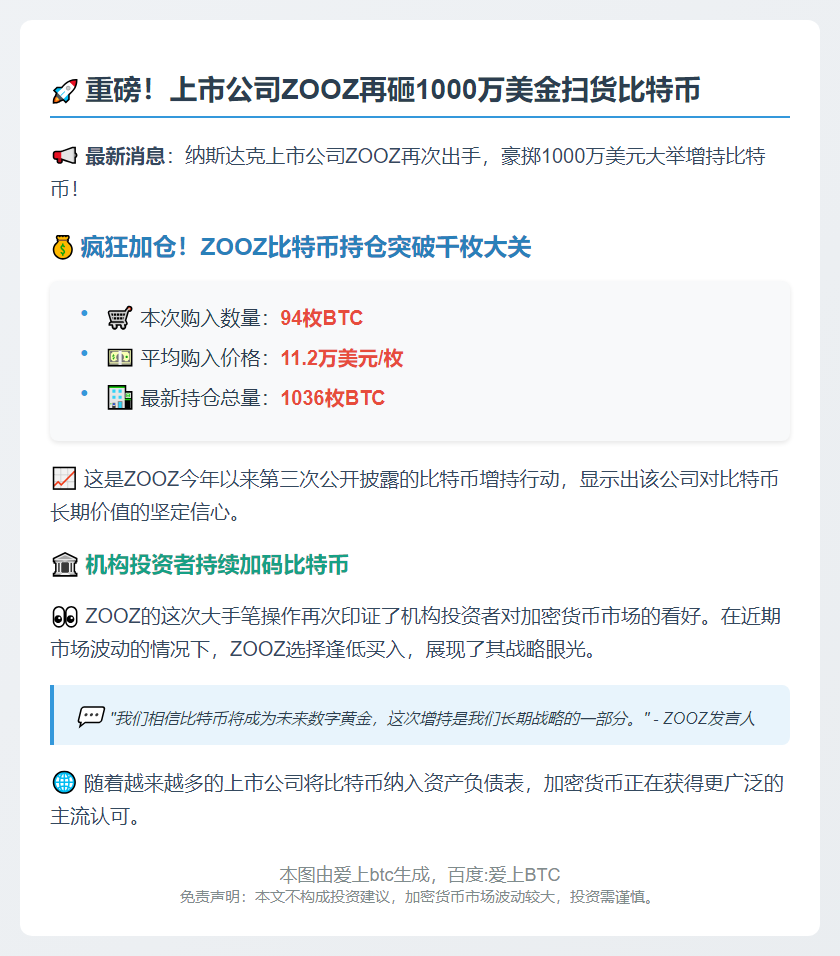840x956 pixels.
Task: Click the office building icon beside 最新持仓总量
Action: (121, 397)
